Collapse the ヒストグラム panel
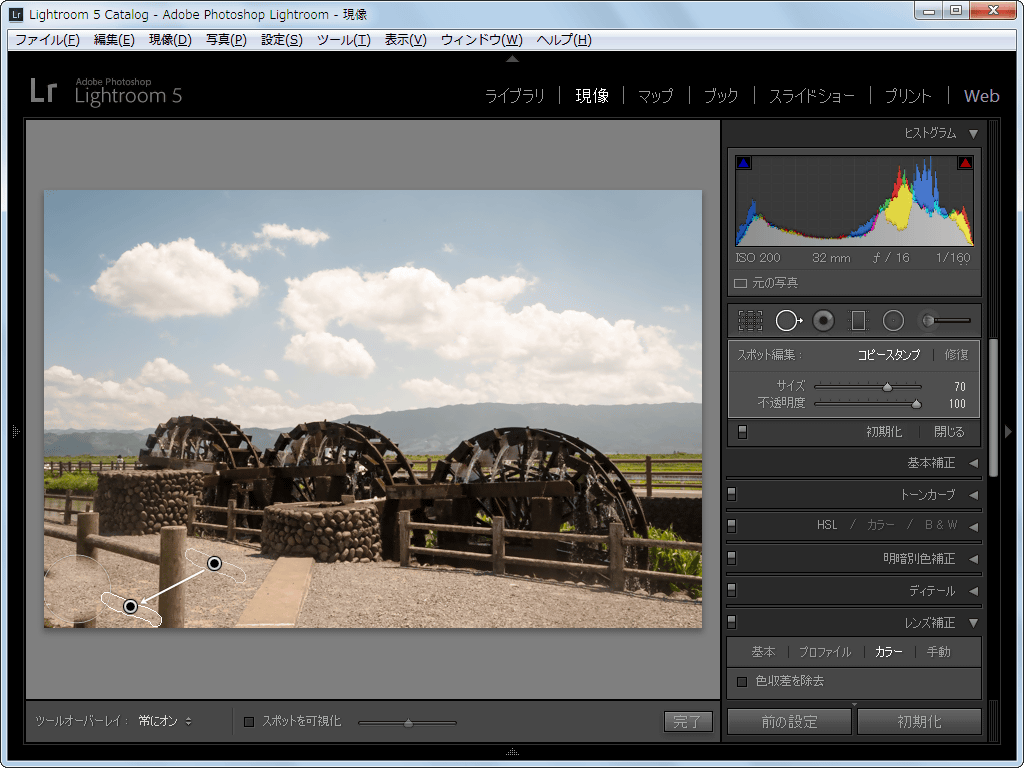Screen dimensions: 1024x768 click(973, 134)
